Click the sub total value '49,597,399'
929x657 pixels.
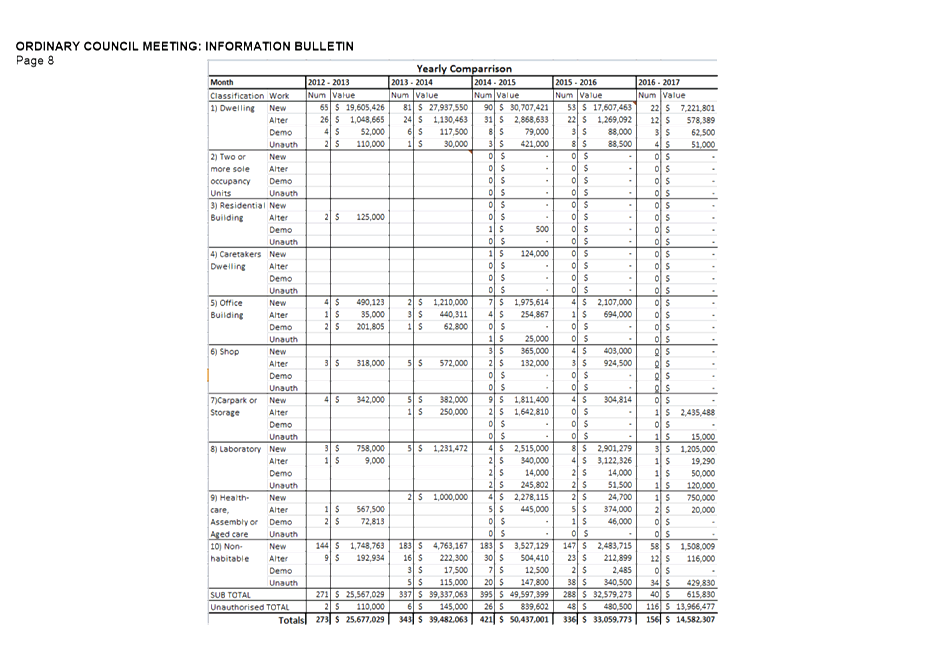click(x=529, y=594)
